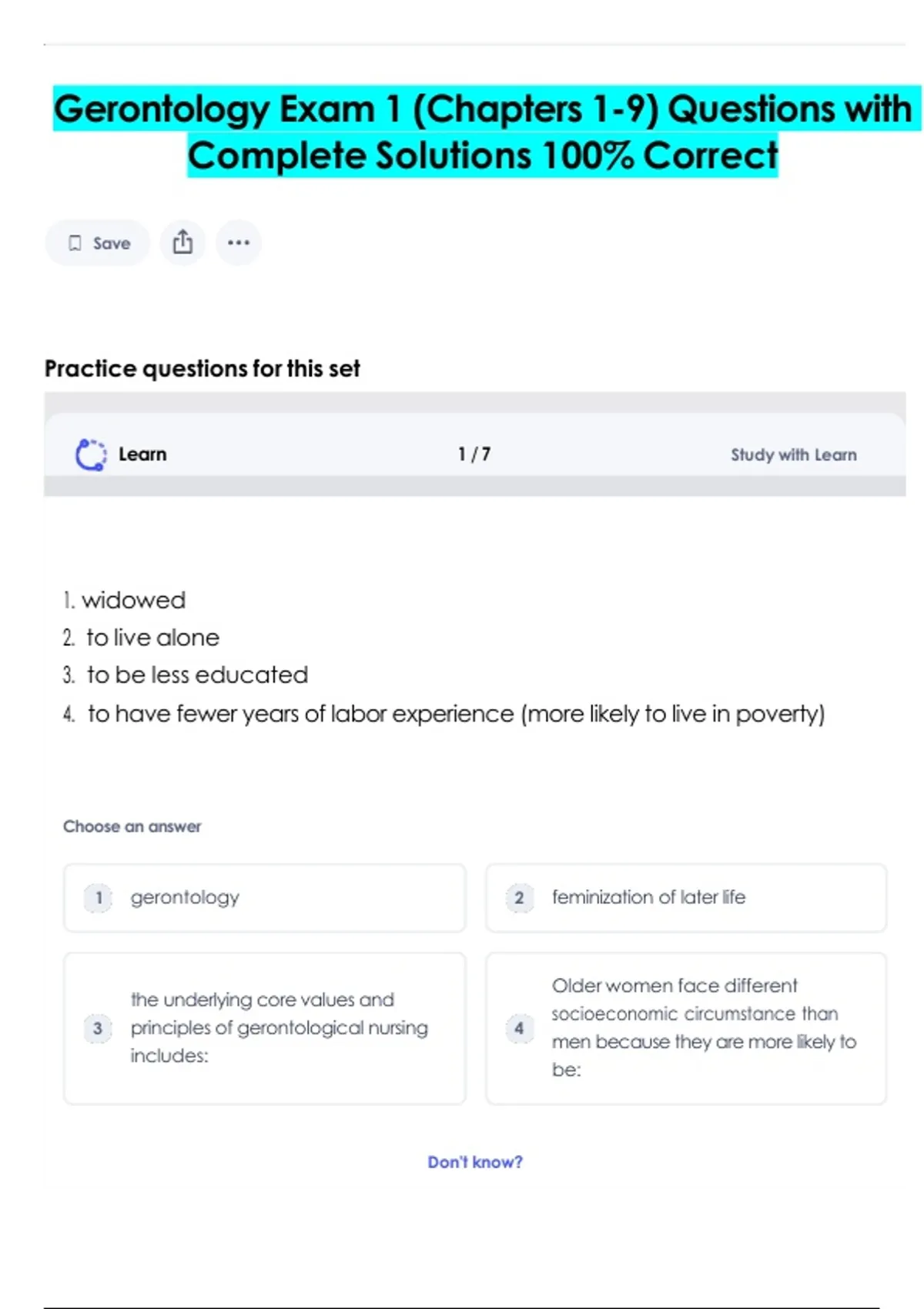924x1309 pixels.
Task: Click the number 4 answer badge
Action: click(x=519, y=1028)
